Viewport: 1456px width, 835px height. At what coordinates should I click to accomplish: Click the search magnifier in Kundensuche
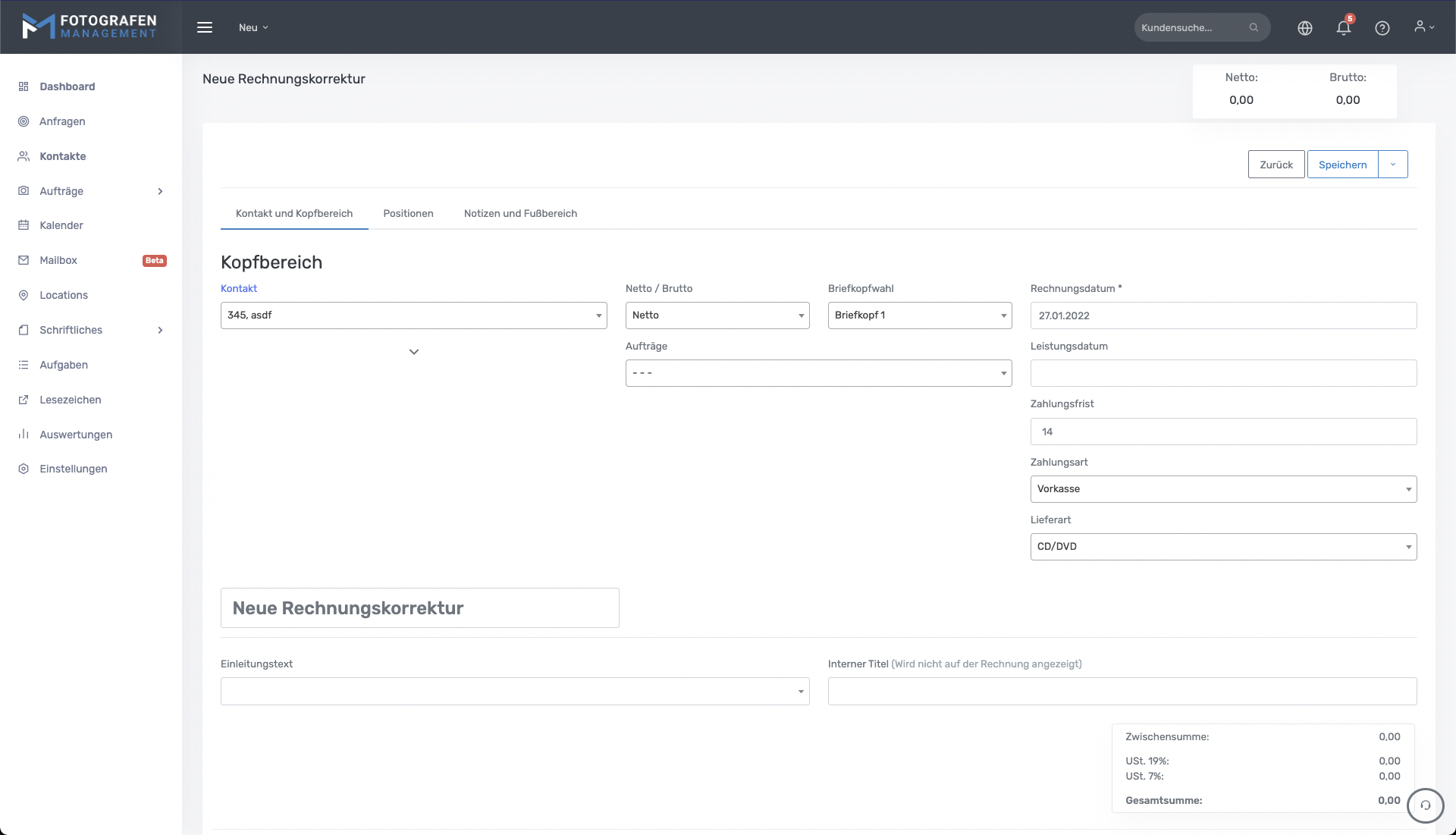click(x=1254, y=28)
